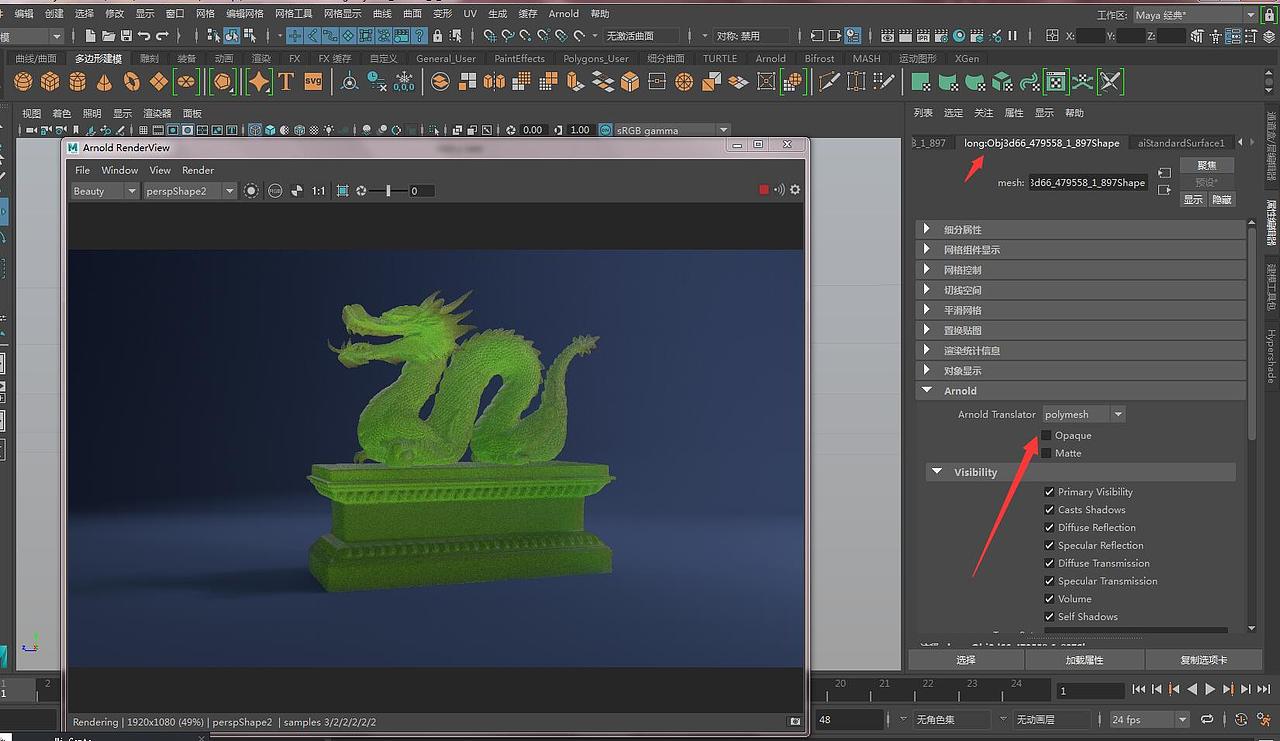The width and height of the screenshot is (1280, 741).
Task: Create a polygon cube from the shelf
Action: (x=50, y=81)
